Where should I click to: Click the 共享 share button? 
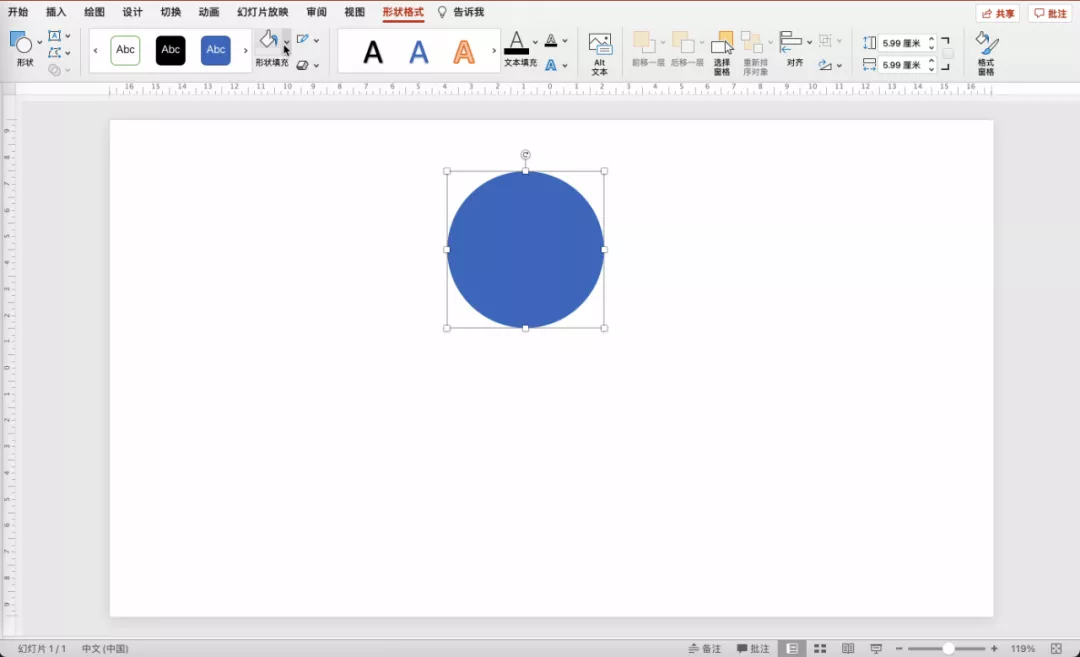(998, 14)
